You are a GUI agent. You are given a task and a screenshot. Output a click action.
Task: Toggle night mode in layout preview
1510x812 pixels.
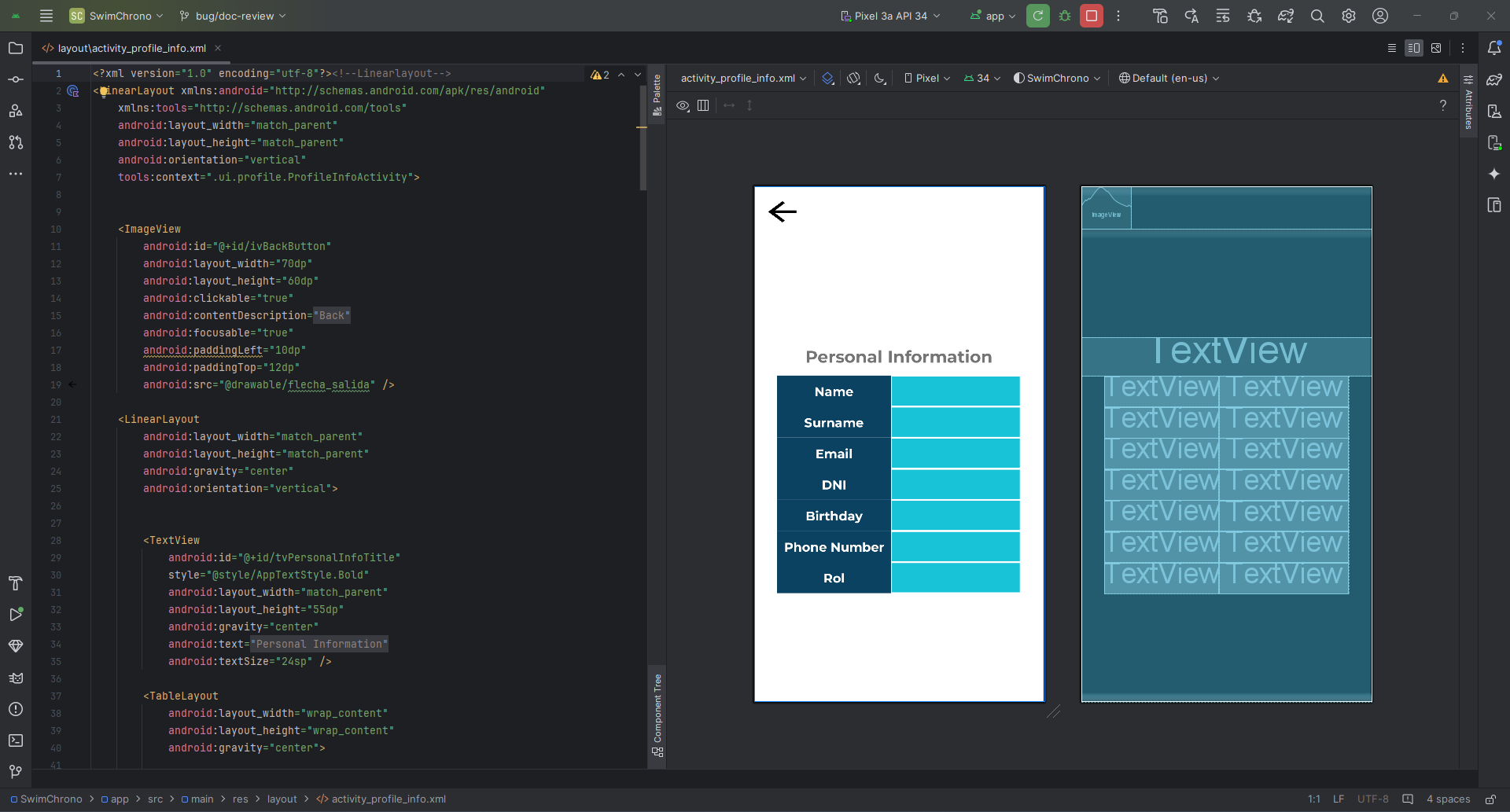coord(880,78)
